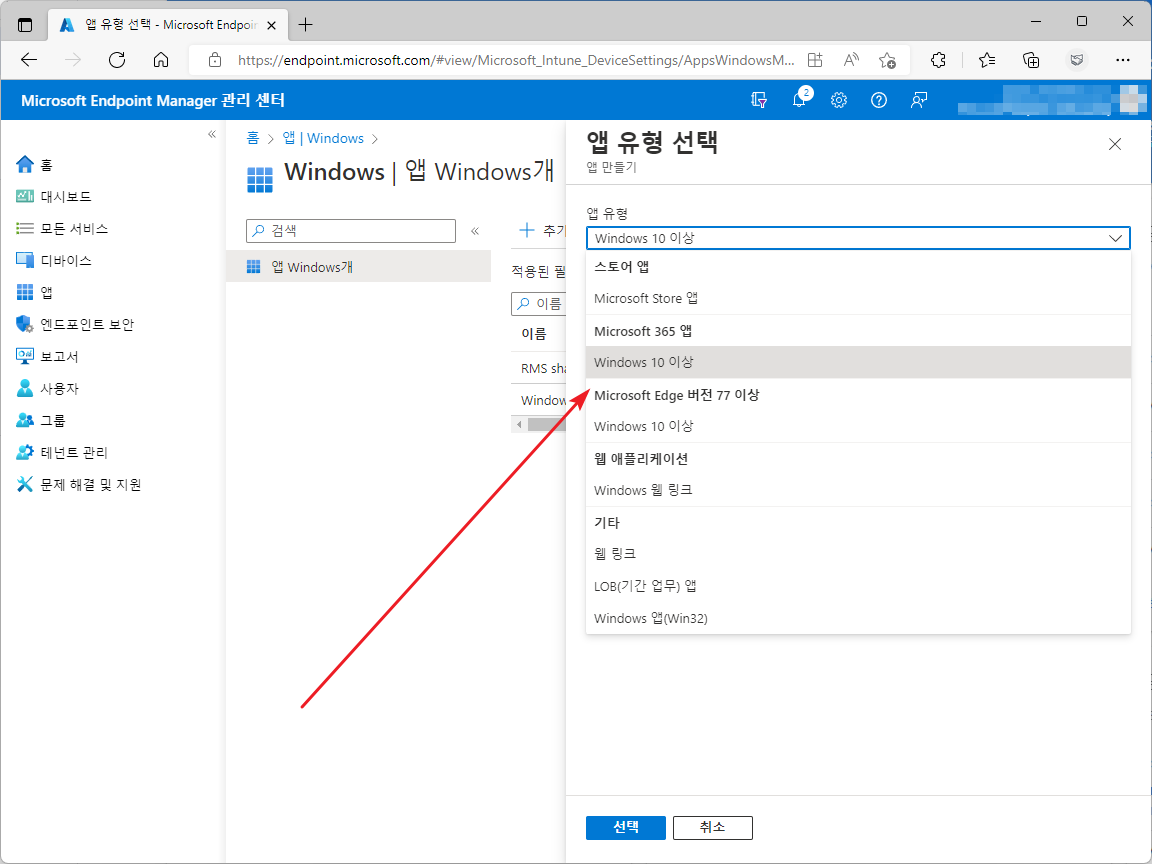The height and width of the screenshot is (864, 1152).
Task: Open a new browser tab
Action: [306, 25]
